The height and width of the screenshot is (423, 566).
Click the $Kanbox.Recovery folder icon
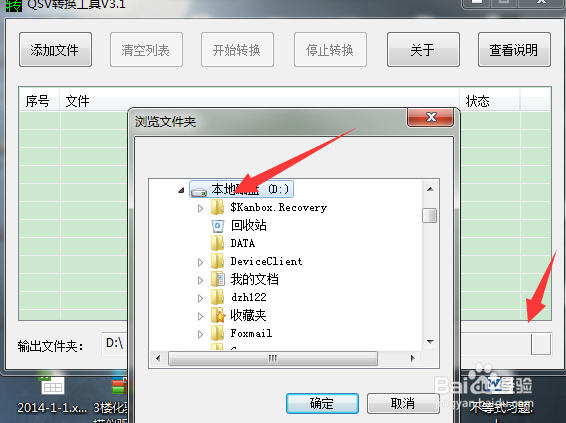click(x=217, y=207)
